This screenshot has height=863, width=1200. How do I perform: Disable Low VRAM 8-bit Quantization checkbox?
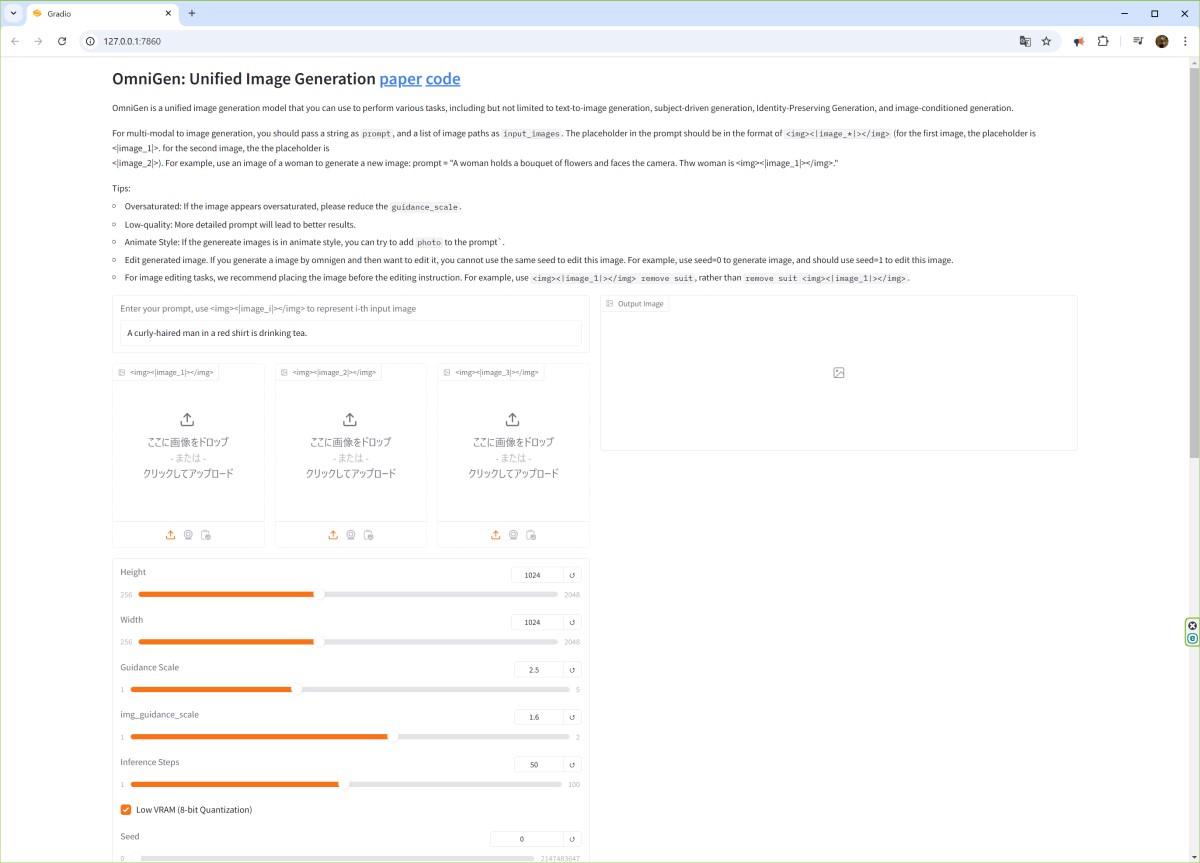tap(126, 810)
